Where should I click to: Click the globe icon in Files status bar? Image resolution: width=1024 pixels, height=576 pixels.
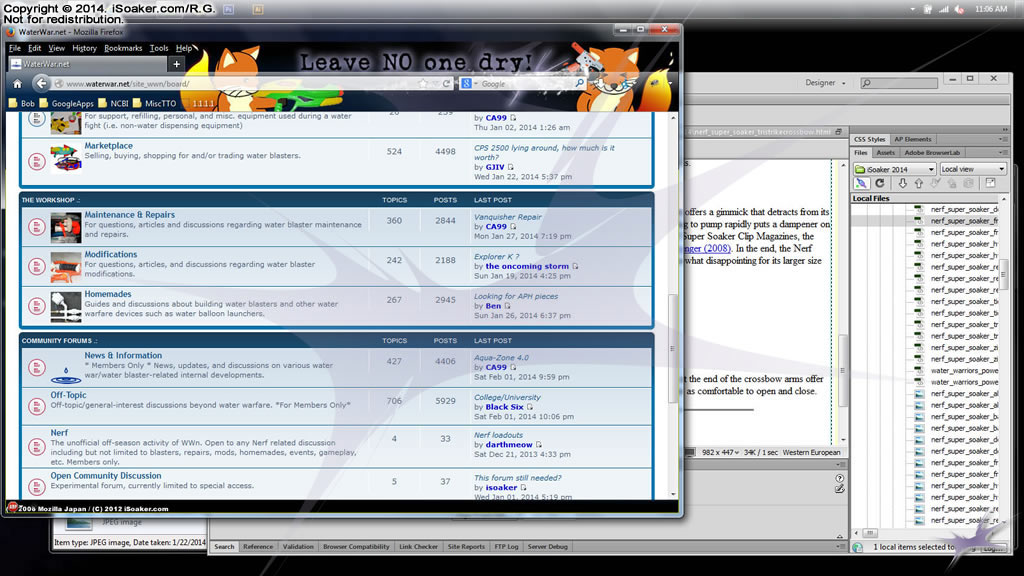[857, 547]
